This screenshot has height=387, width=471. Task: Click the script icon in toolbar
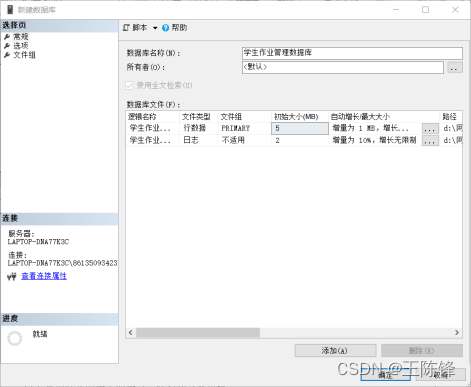click(126, 28)
